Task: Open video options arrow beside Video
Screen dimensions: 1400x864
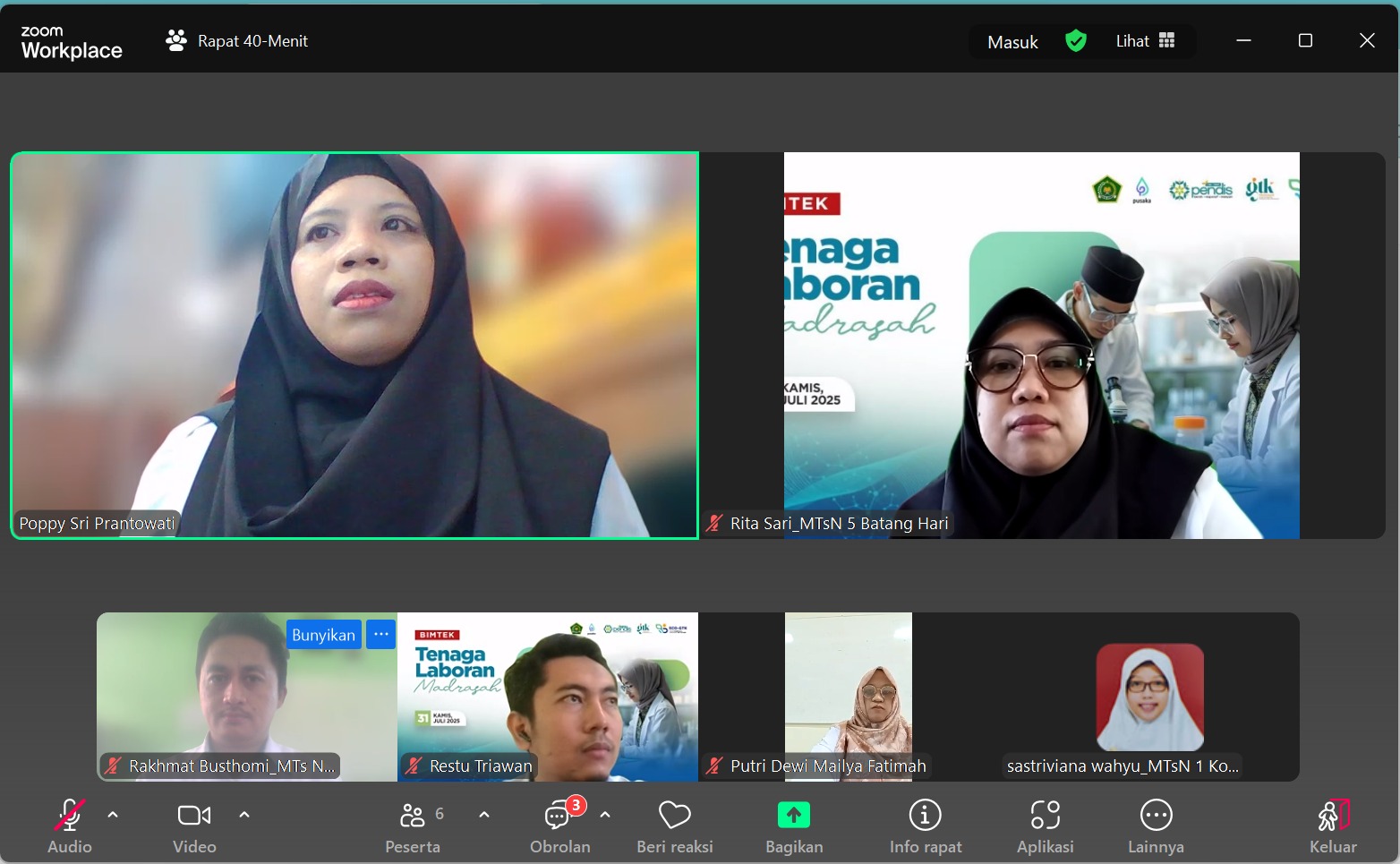Action: [x=244, y=815]
